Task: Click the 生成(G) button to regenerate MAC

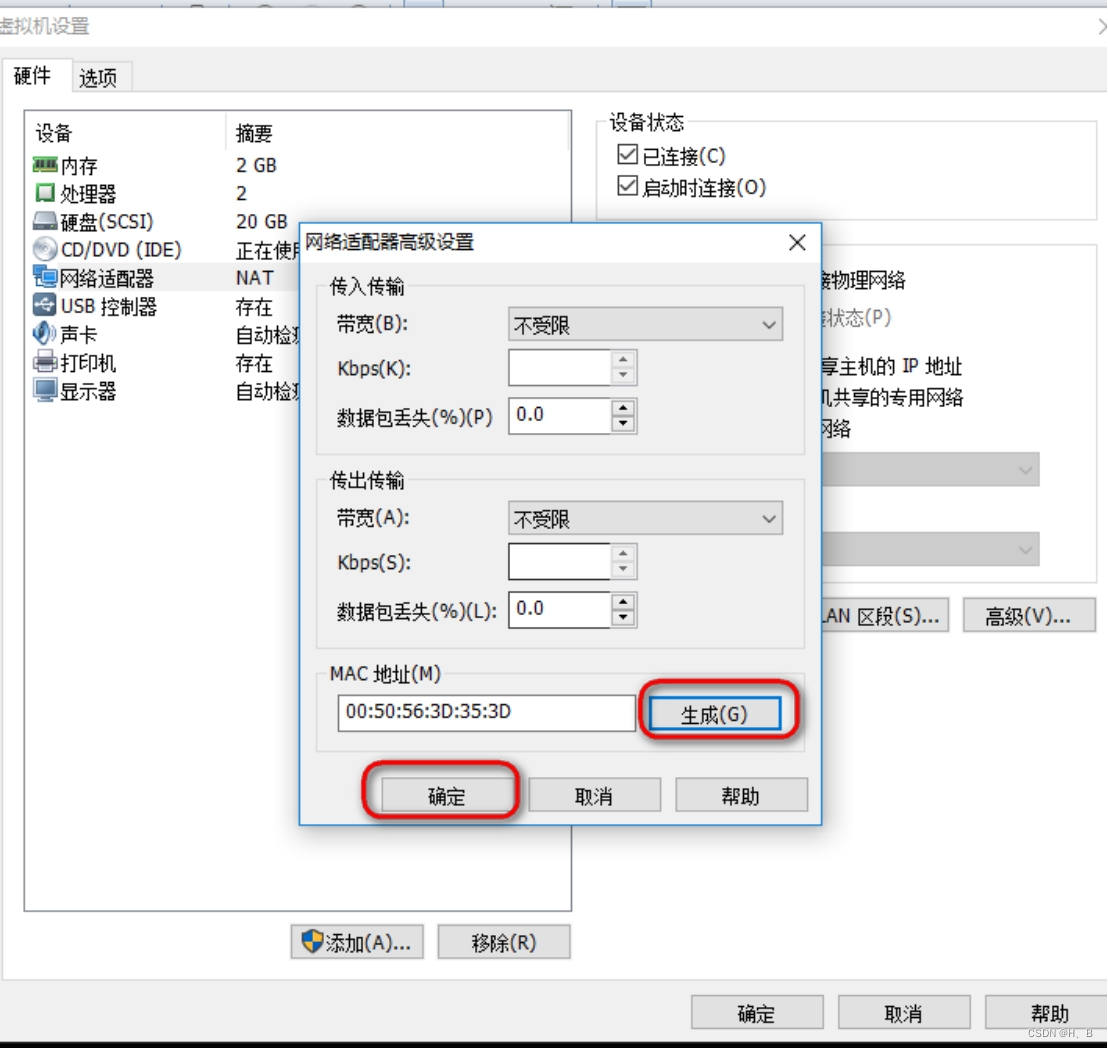Action: coord(716,713)
